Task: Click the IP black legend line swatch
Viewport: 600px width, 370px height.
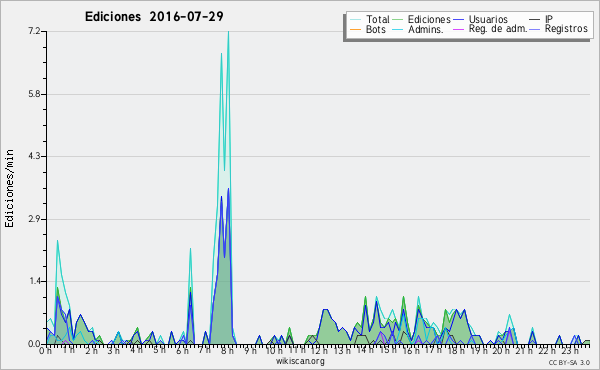Action: tap(535, 20)
